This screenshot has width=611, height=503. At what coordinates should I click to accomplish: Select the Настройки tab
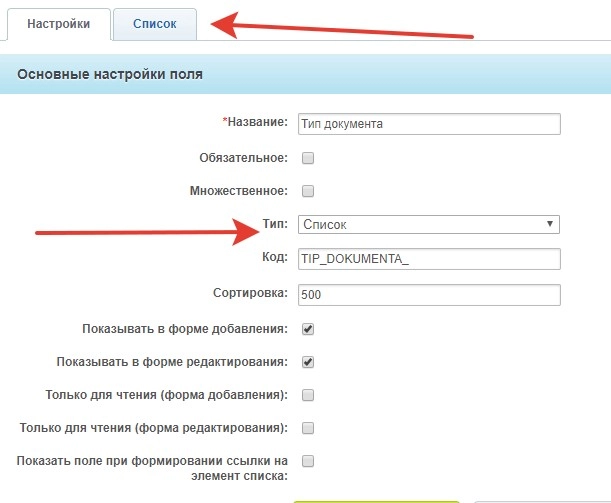[x=56, y=24]
